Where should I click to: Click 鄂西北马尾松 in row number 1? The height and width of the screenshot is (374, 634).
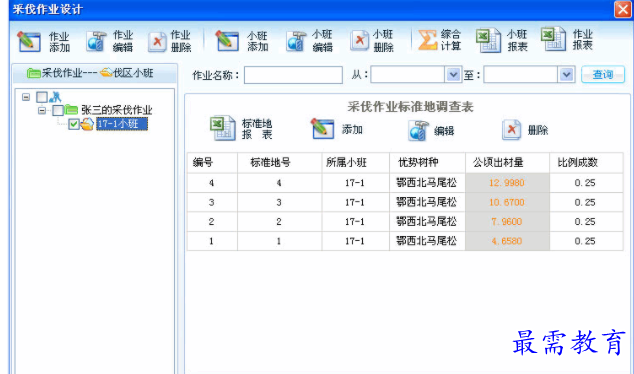pos(427,241)
